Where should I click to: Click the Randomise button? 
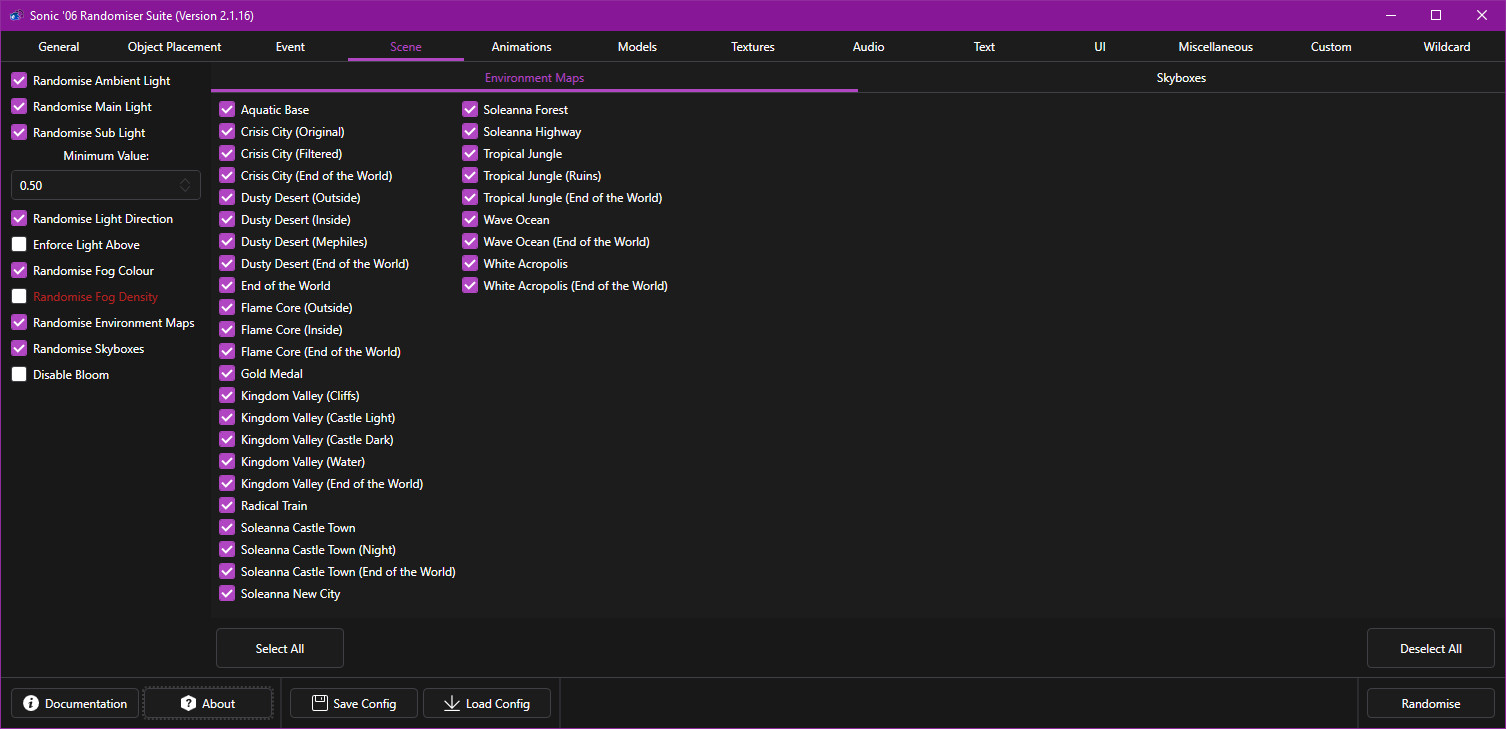(1430, 703)
